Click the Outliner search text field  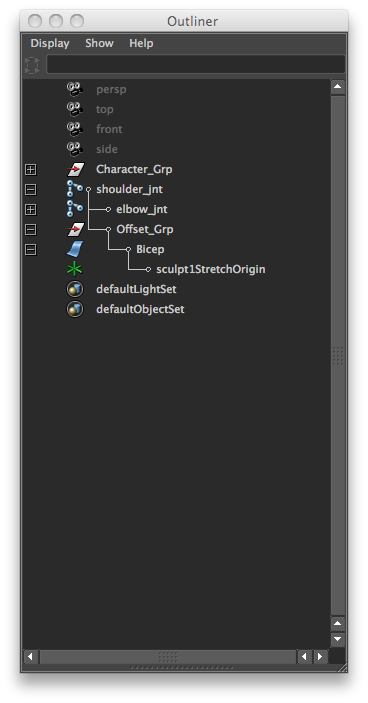pos(196,64)
